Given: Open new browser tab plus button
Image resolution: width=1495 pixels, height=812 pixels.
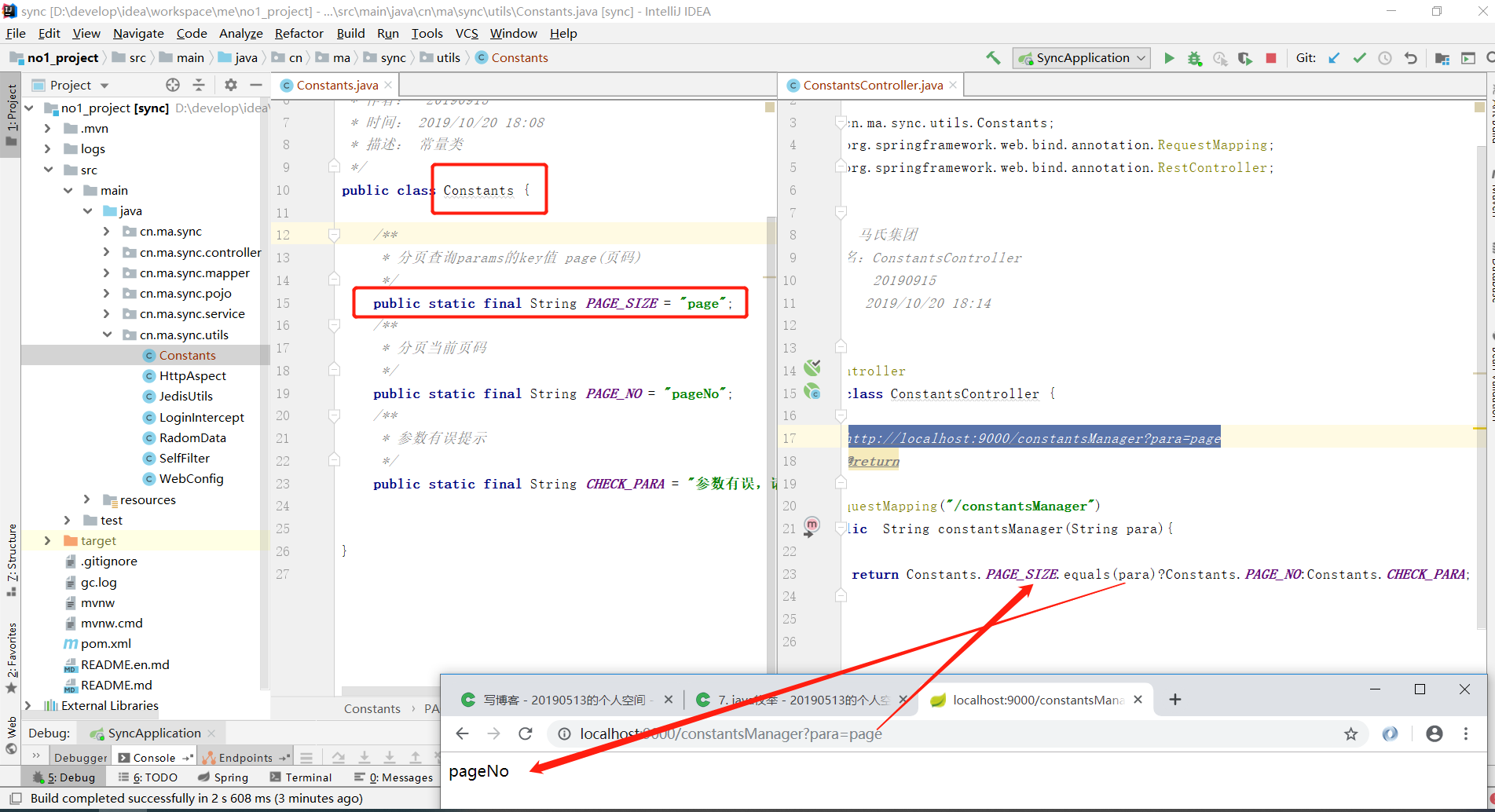Looking at the screenshot, I should 1175,699.
